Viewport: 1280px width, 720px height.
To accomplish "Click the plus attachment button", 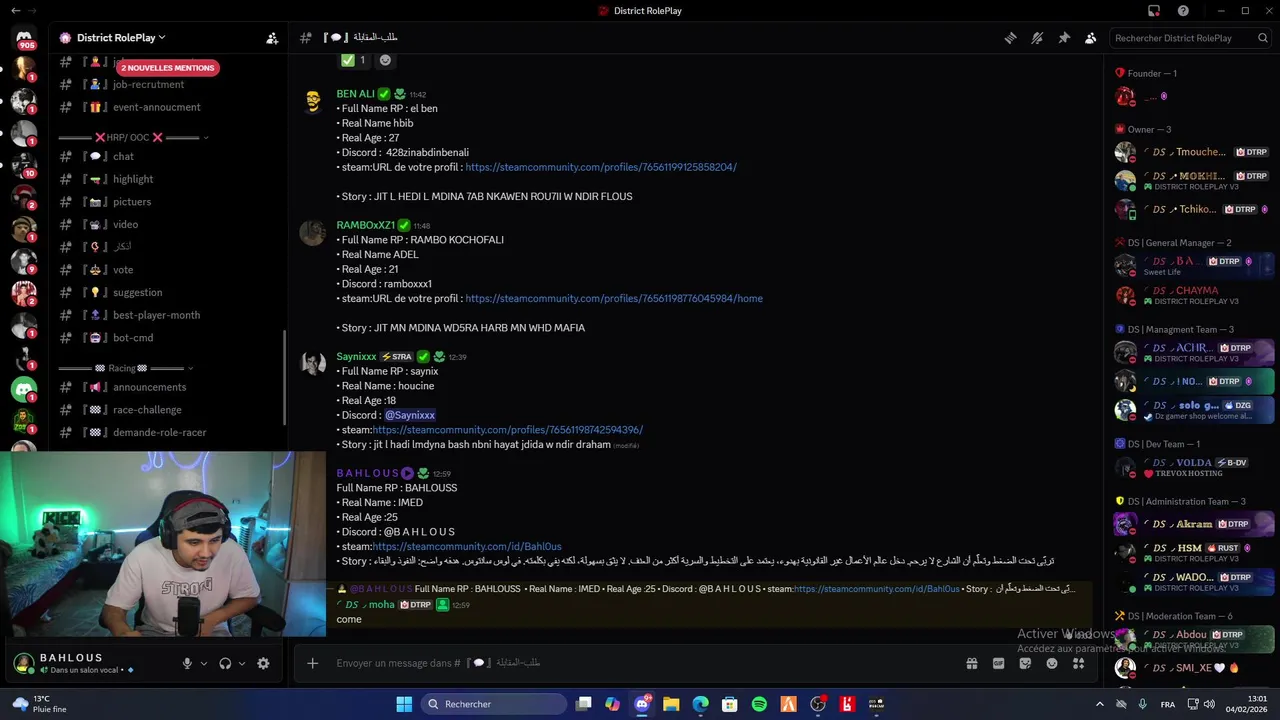I will click(x=312, y=663).
